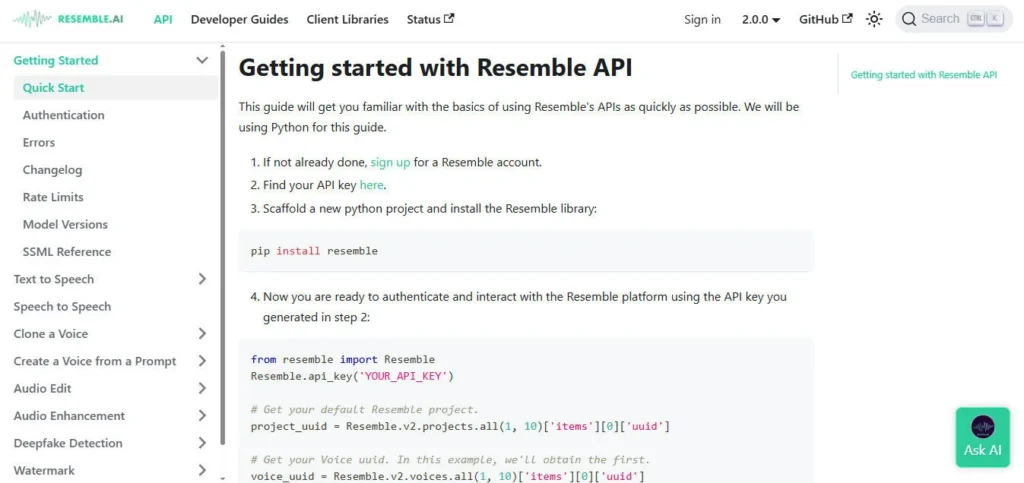Click the sidebar vertical scrollbar
The width and height of the screenshot is (1024, 483).
(223, 248)
